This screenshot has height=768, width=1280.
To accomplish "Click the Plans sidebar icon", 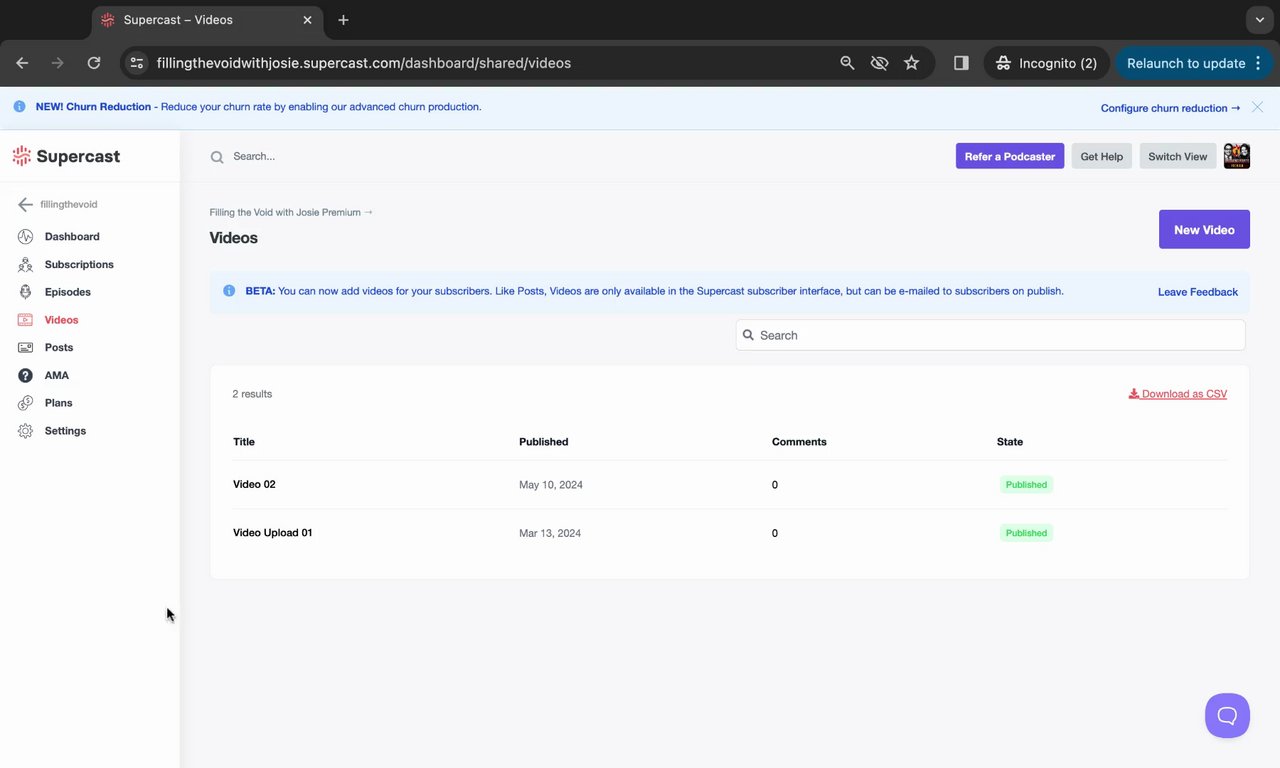I will (x=25, y=403).
